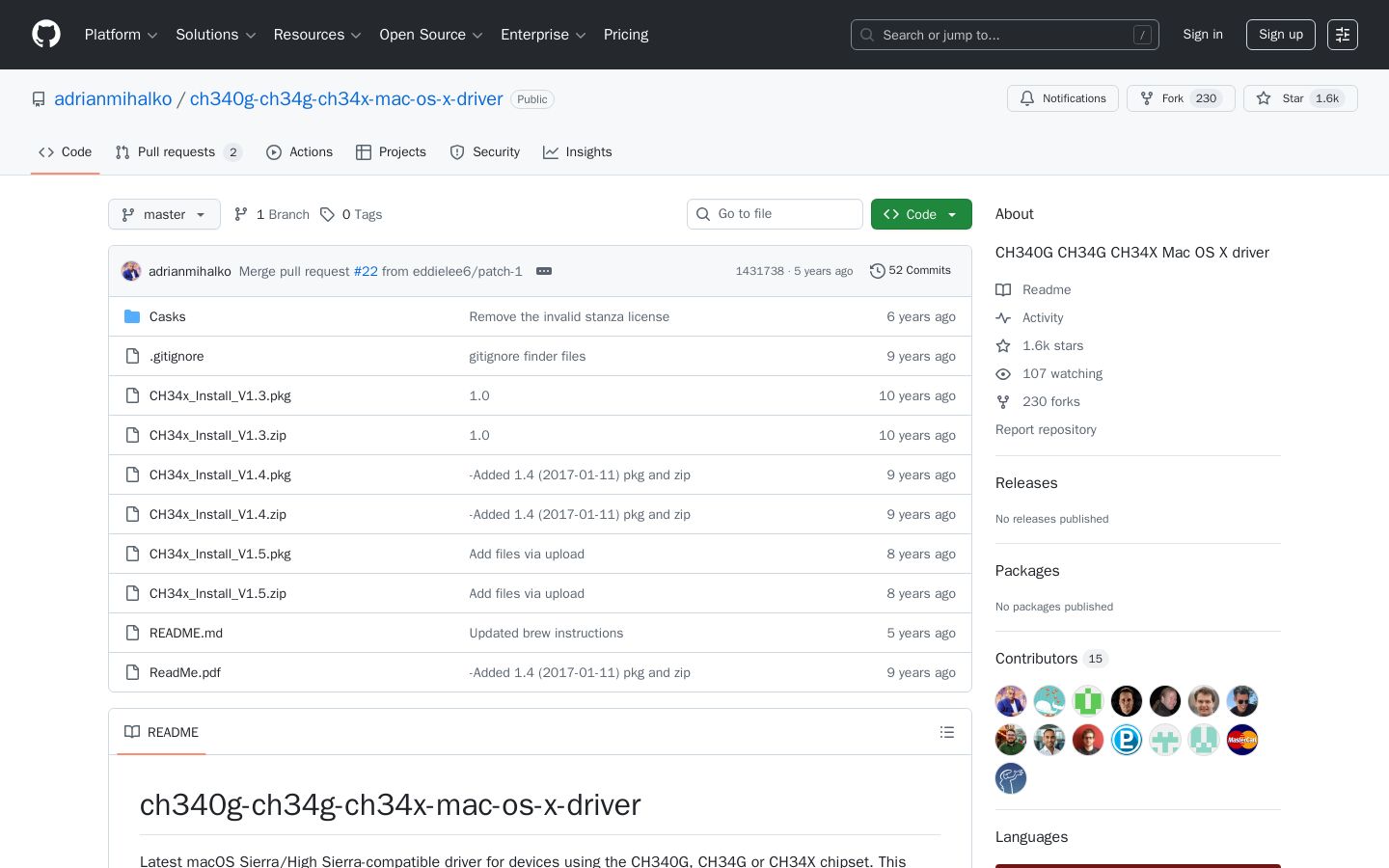Open the command palette icon button

click(1343, 35)
